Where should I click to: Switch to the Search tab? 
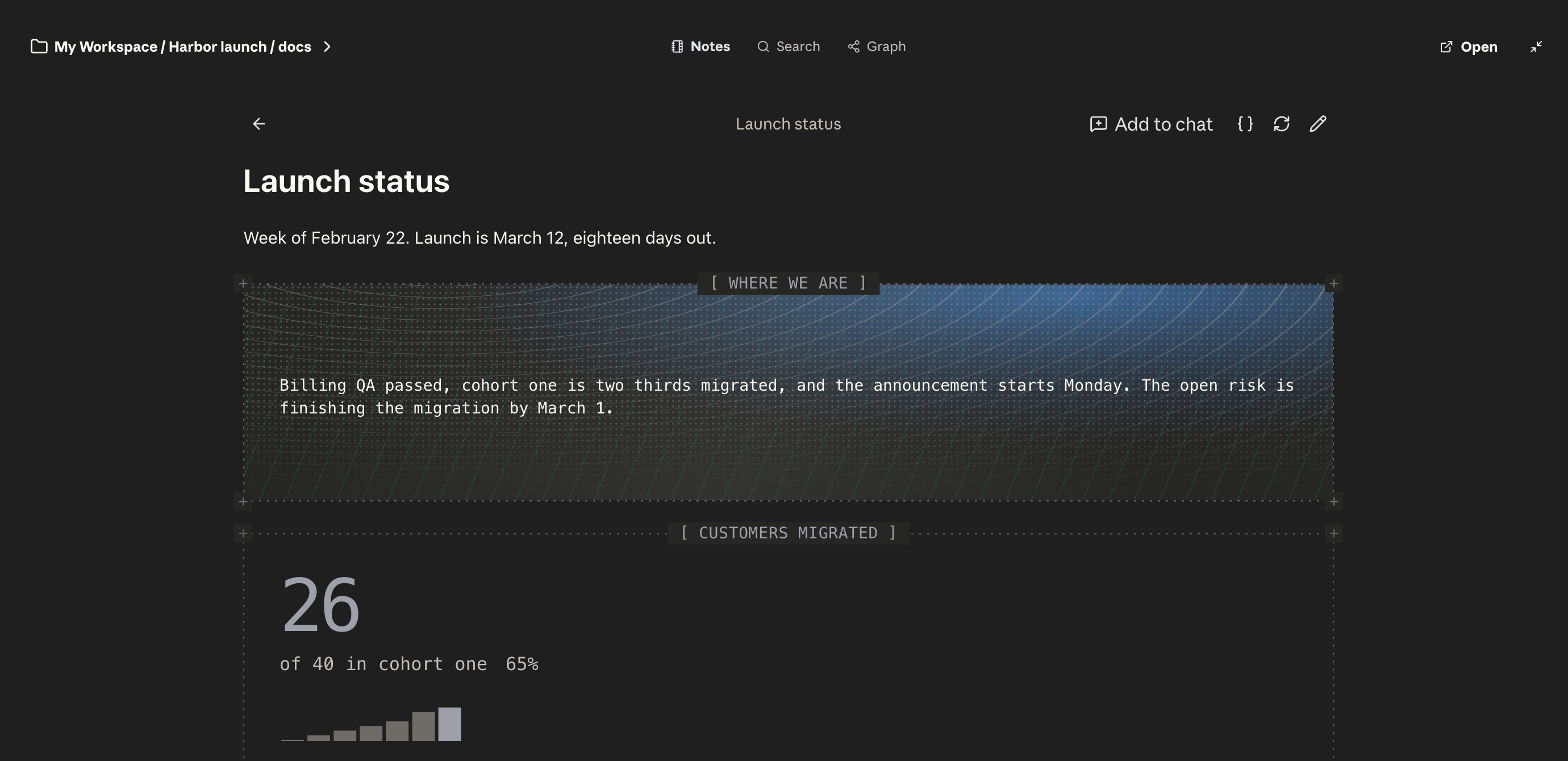point(789,47)
